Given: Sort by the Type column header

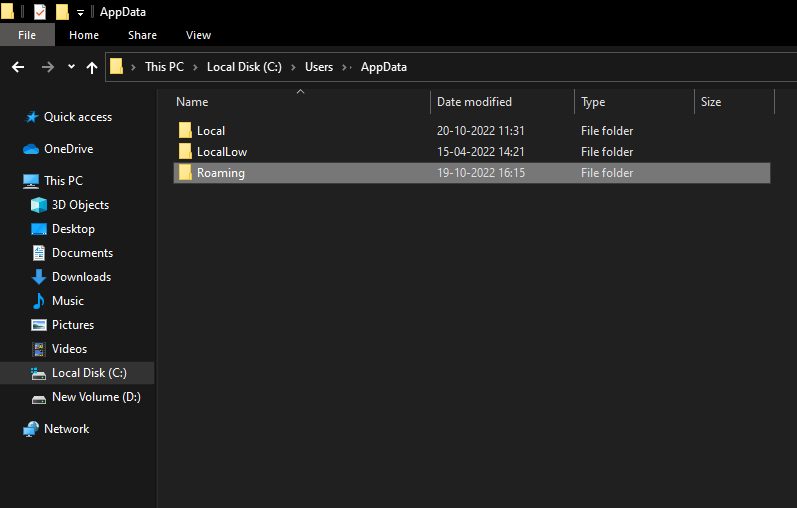Looking at the screenshot, I should (593, 102).
